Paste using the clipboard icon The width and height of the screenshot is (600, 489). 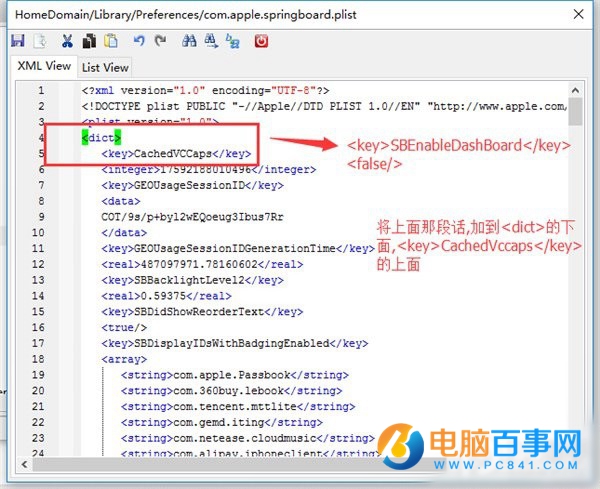(x=111, y=41)
